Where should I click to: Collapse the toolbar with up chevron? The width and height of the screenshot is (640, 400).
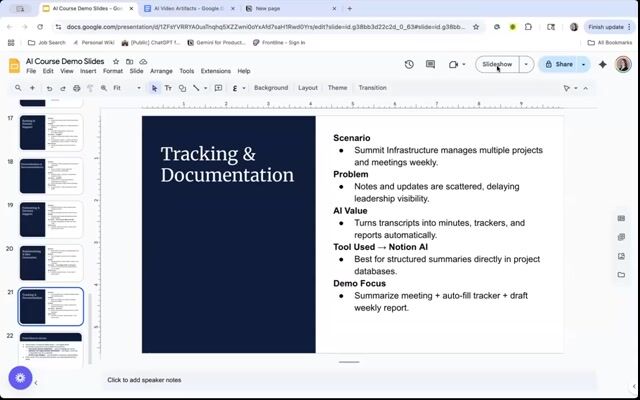pos(586,88)
